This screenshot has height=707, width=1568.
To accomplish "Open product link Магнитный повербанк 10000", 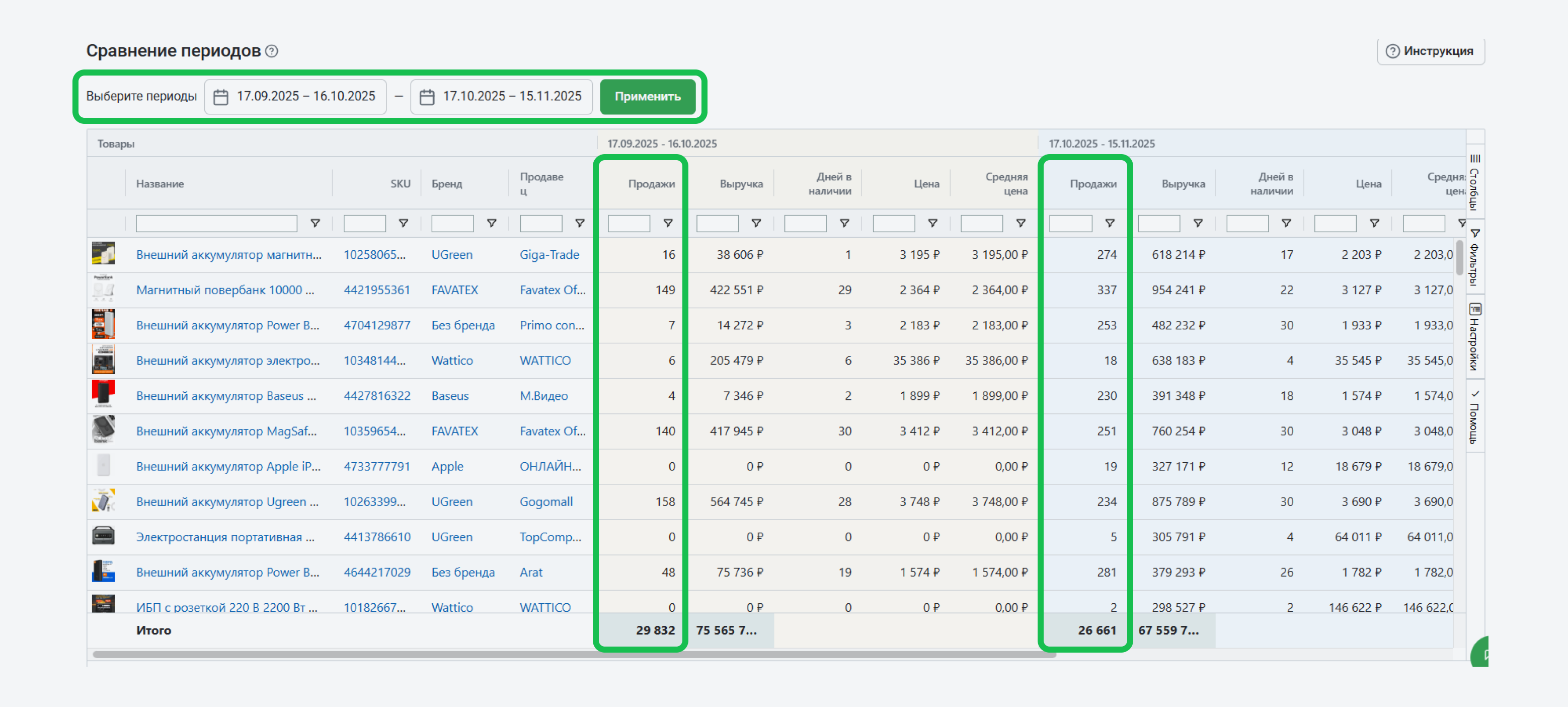I will [225, 290].
